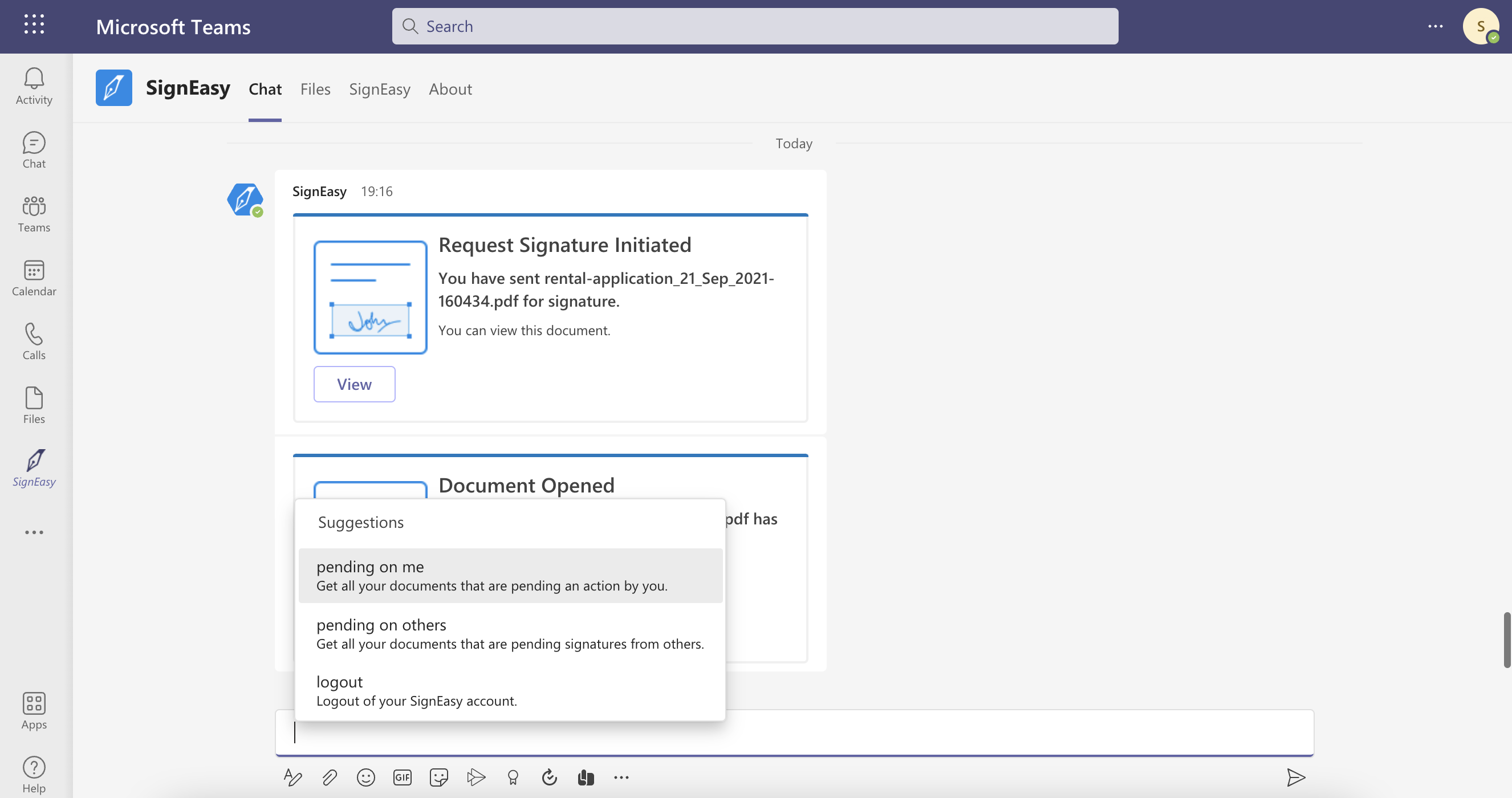Click the 19:16 message timestamp
This screenshot has height=798, width=1512.
coord(377,192)
